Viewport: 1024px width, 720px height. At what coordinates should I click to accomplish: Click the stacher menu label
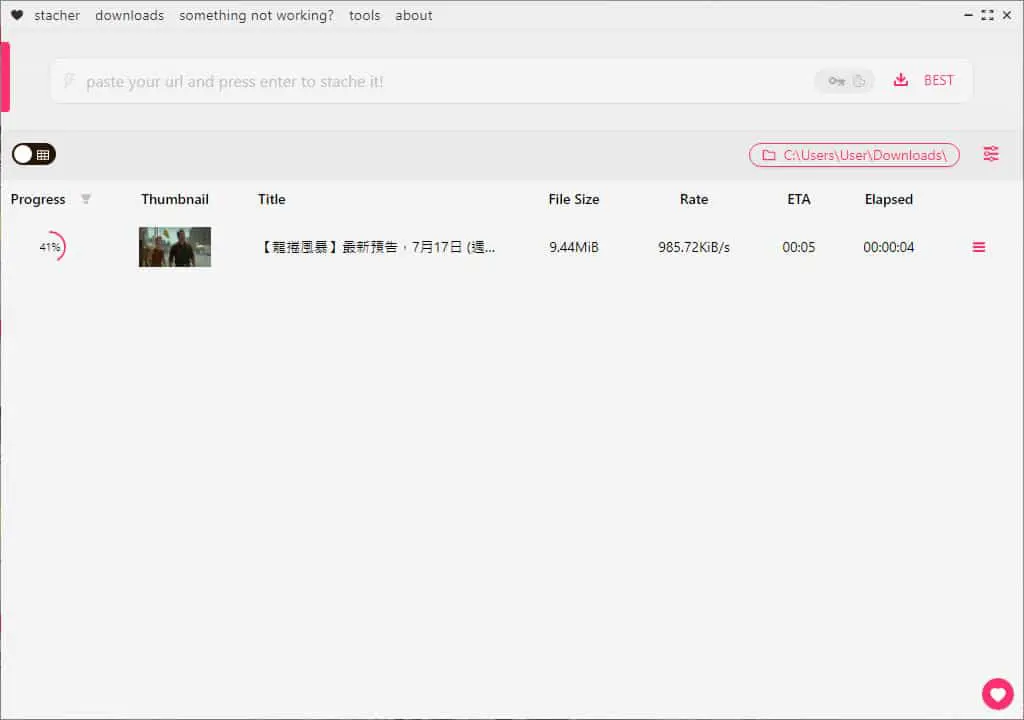[57, 15]
